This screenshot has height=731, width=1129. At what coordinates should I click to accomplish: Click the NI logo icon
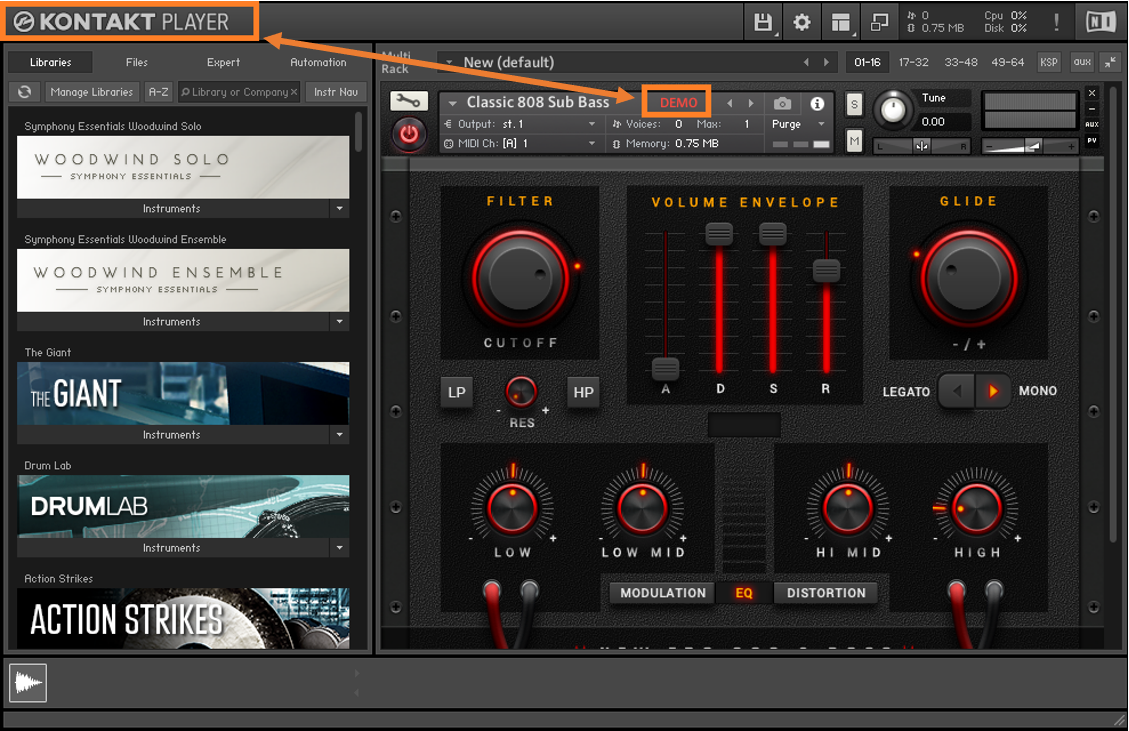pos(1101,22)
